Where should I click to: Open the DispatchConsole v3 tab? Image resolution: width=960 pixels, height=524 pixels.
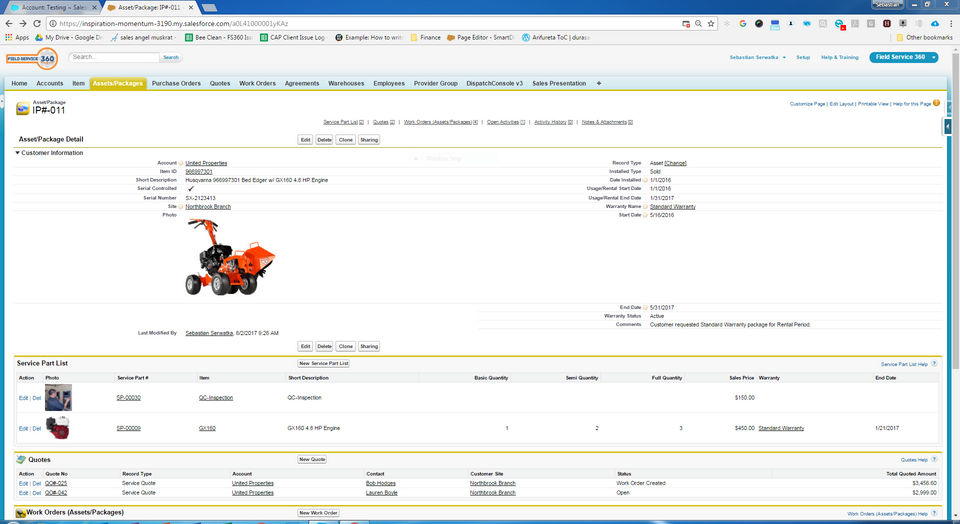pyautogui.click(x=495, y=83)
